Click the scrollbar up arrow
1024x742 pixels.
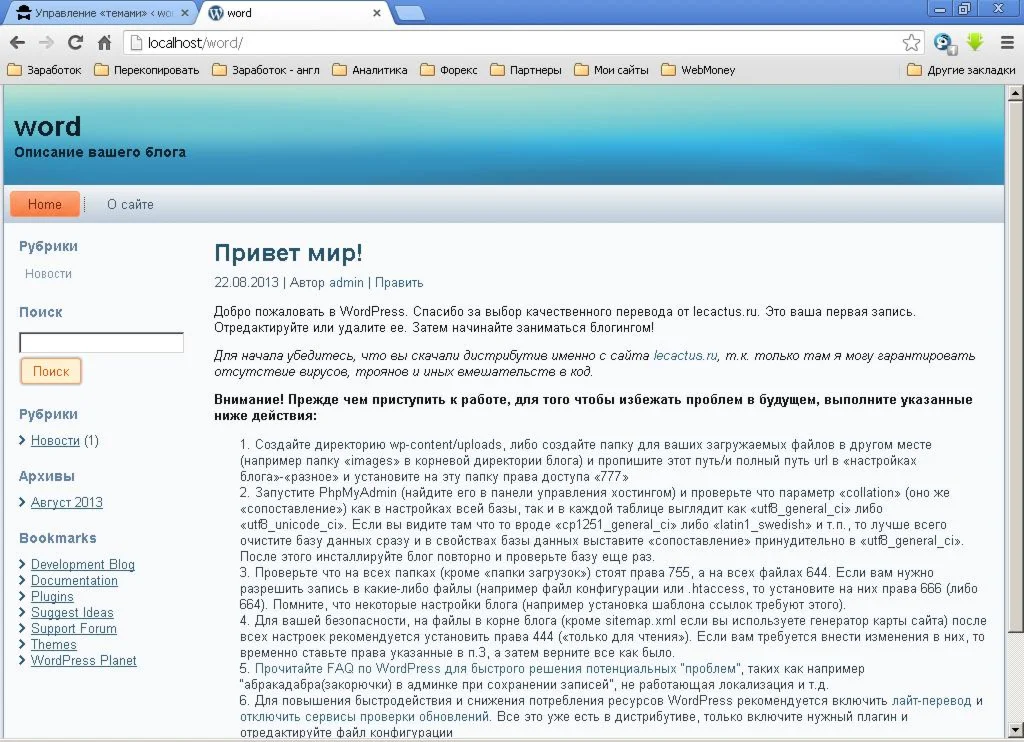pos(1015,93)
